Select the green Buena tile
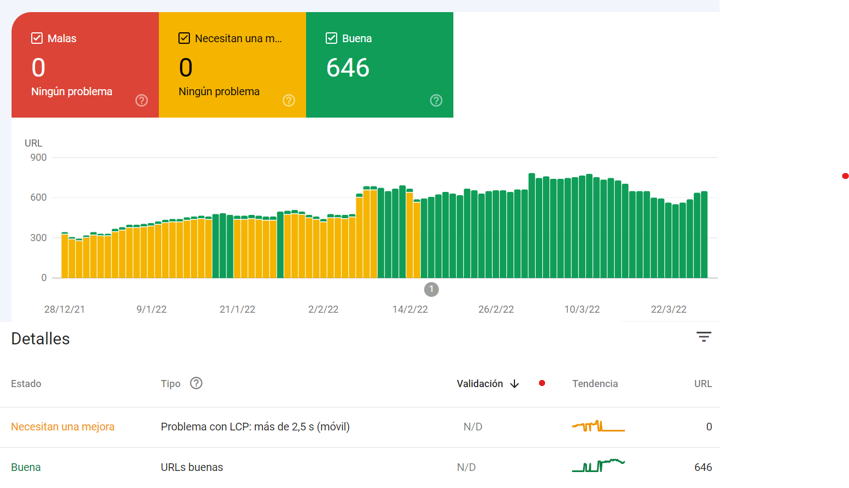Screen dimensions: 849x488 point(380,64)
